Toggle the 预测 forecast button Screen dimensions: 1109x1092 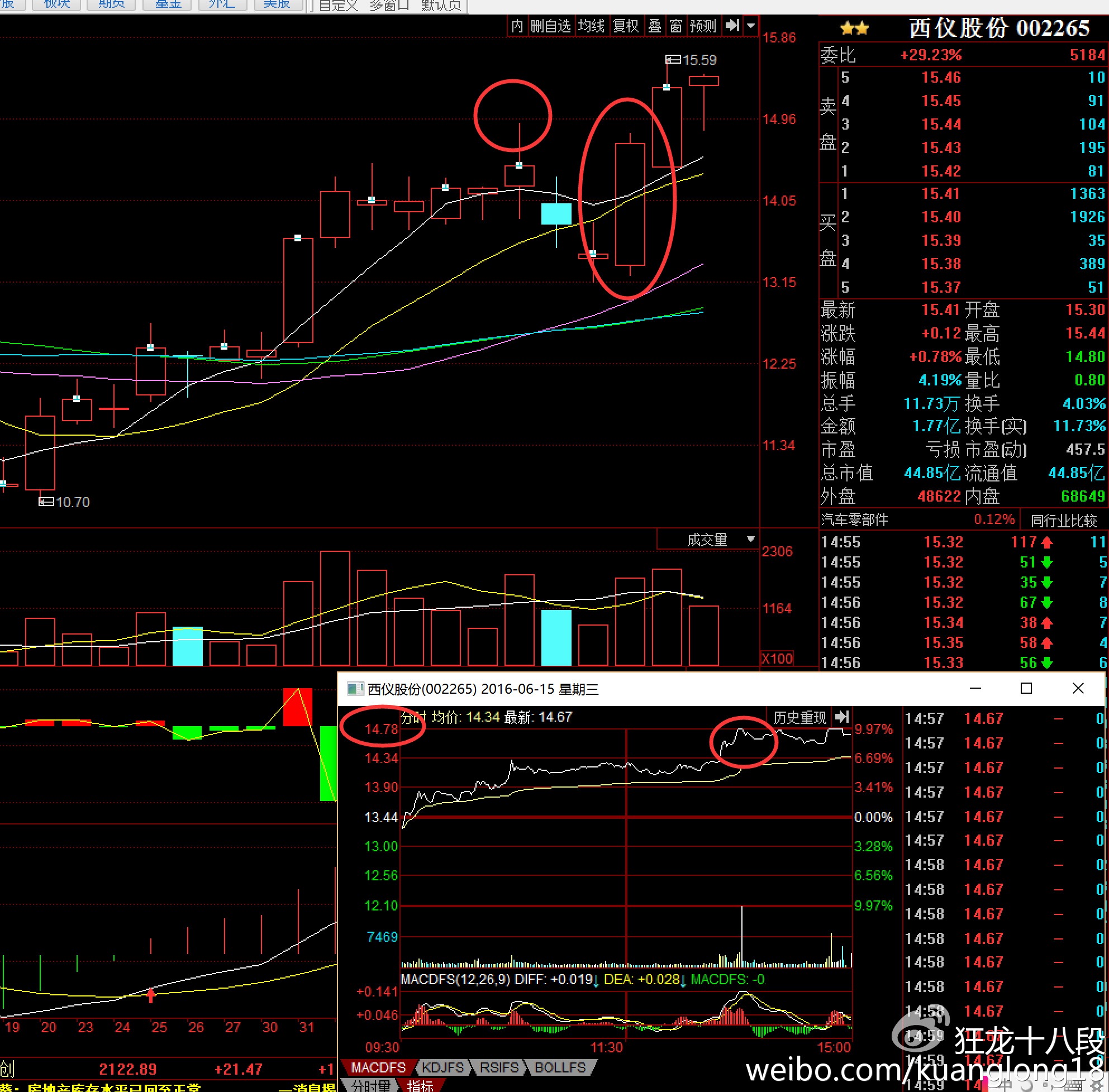click(x=703, y=26)
